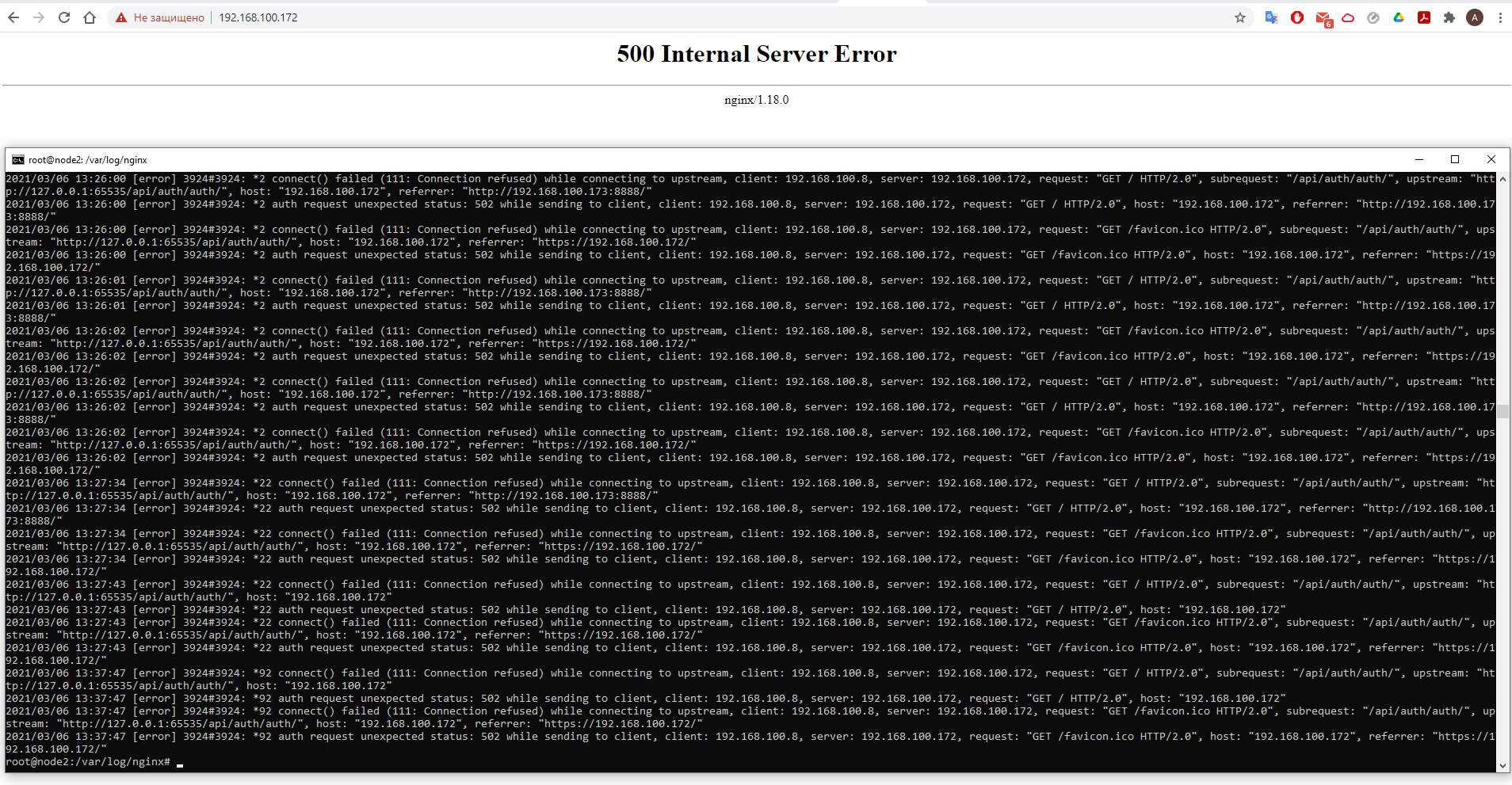Open the Gmail checker extension with badge 6

tap(1323, 19)
